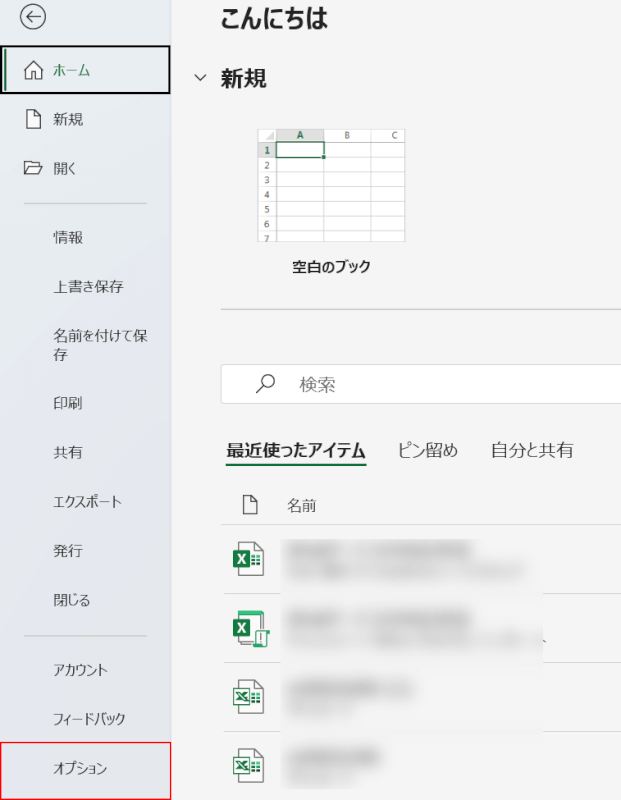Switch to the ピン留め tab
This screenshot has width=621, height=800.
[x=427, y=450]
